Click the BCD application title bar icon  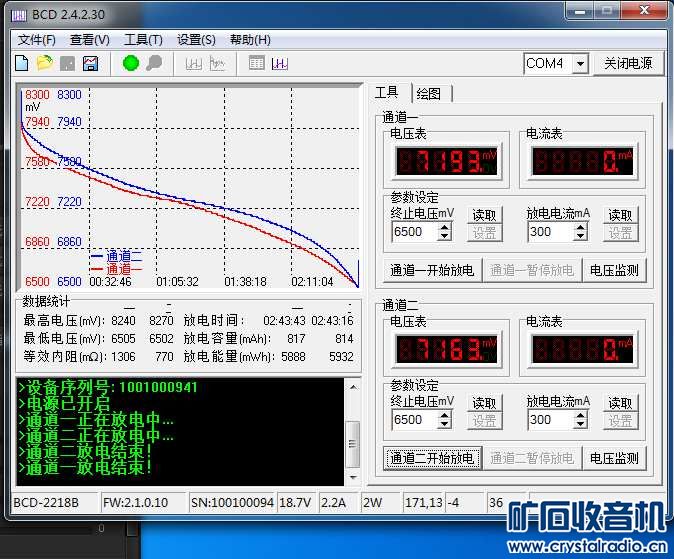19,15
